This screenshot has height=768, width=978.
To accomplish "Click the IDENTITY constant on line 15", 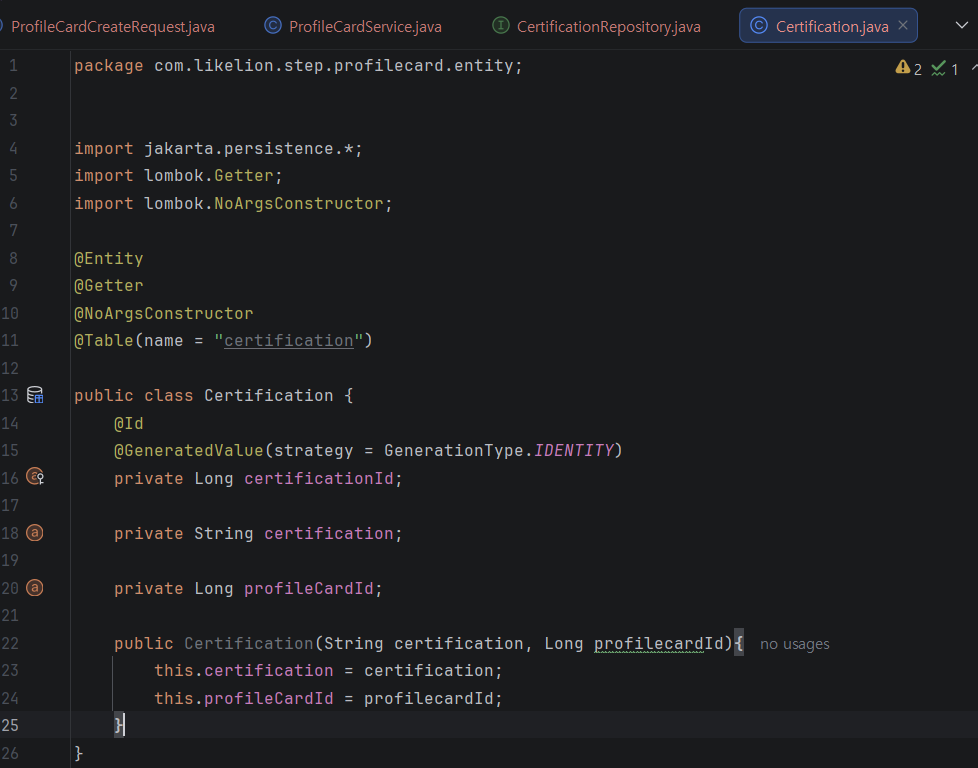I will tap(574, 450).
